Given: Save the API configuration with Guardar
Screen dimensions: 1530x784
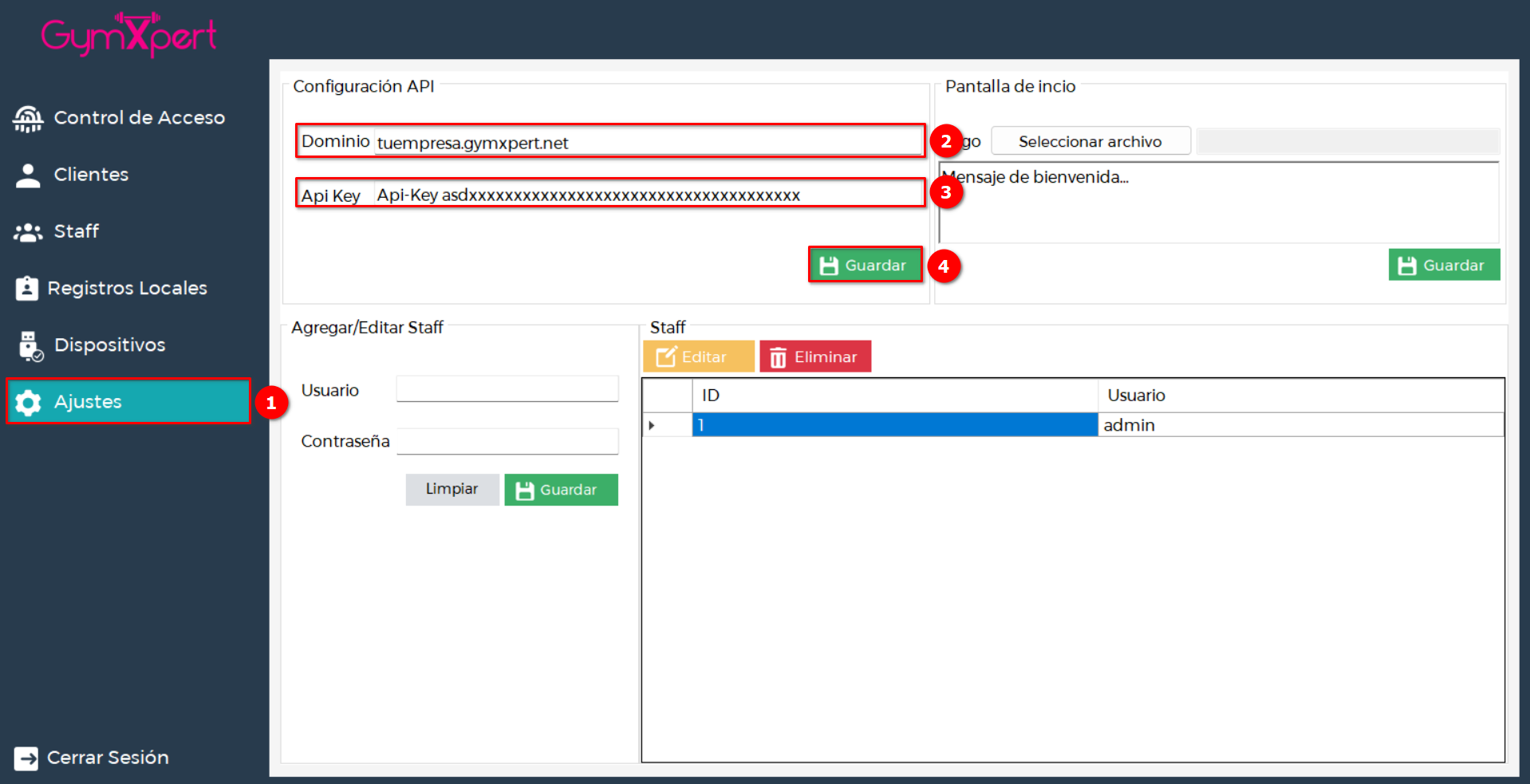Looking at the screenshot, I should click(865, 265).
